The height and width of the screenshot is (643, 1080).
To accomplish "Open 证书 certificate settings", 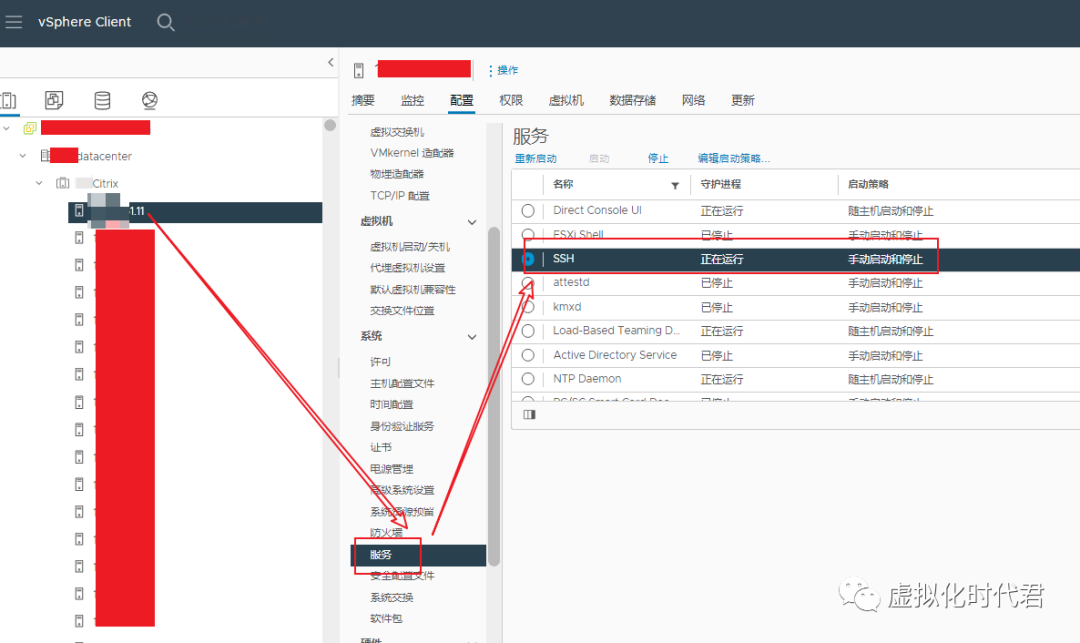I will pyautogui.click(x=381, y=447).
